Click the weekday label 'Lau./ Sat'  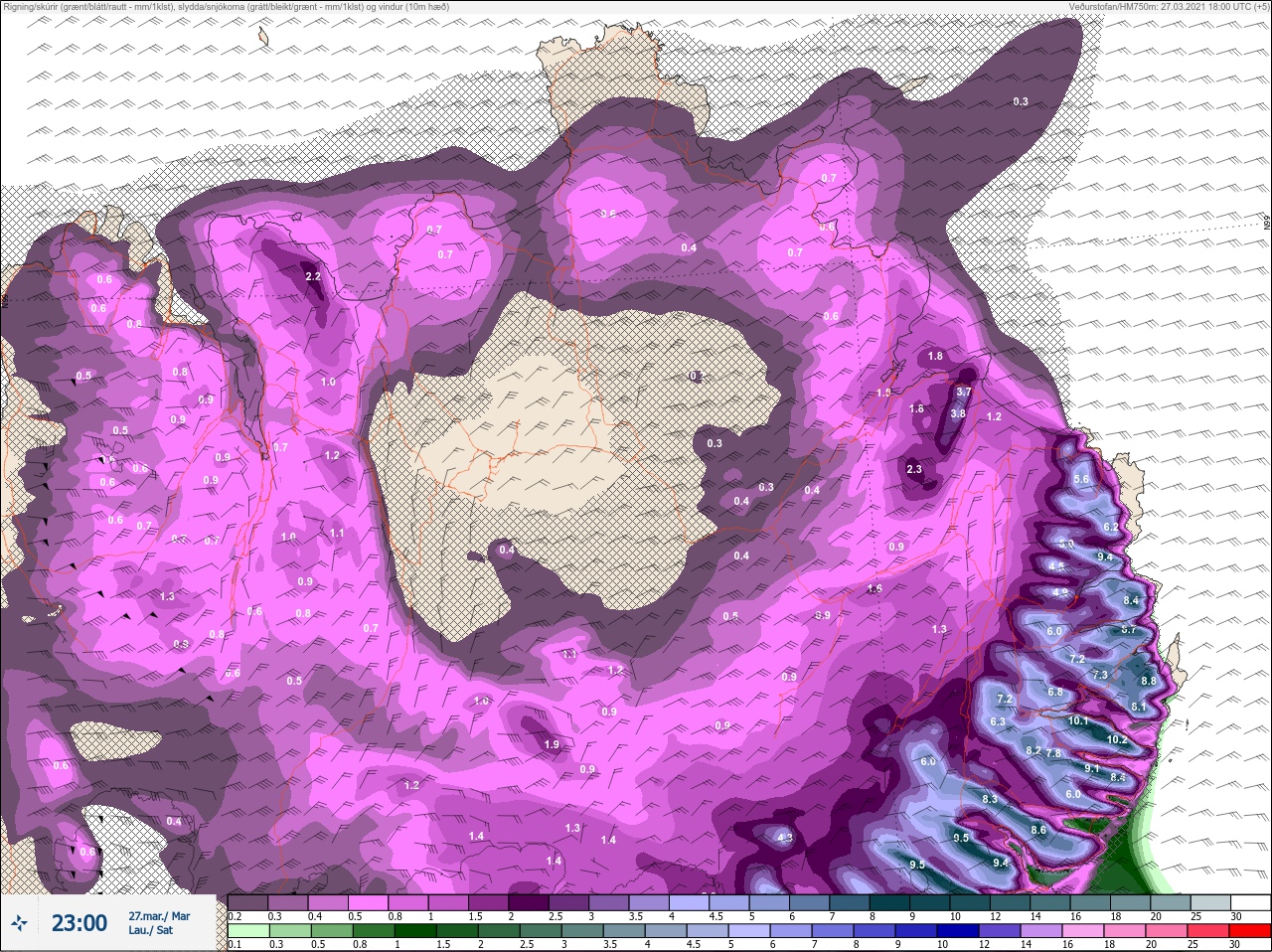[x=150, y=931]
